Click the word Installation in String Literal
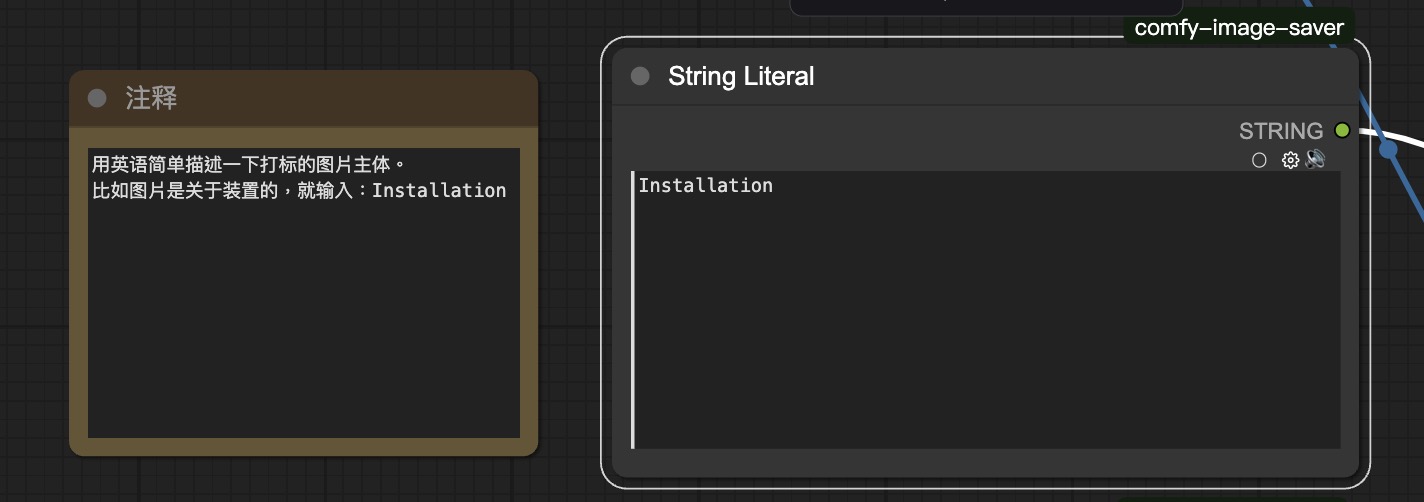Image resolution: width=1424 pixels, height=502 pixels. [x=706, y=186]
